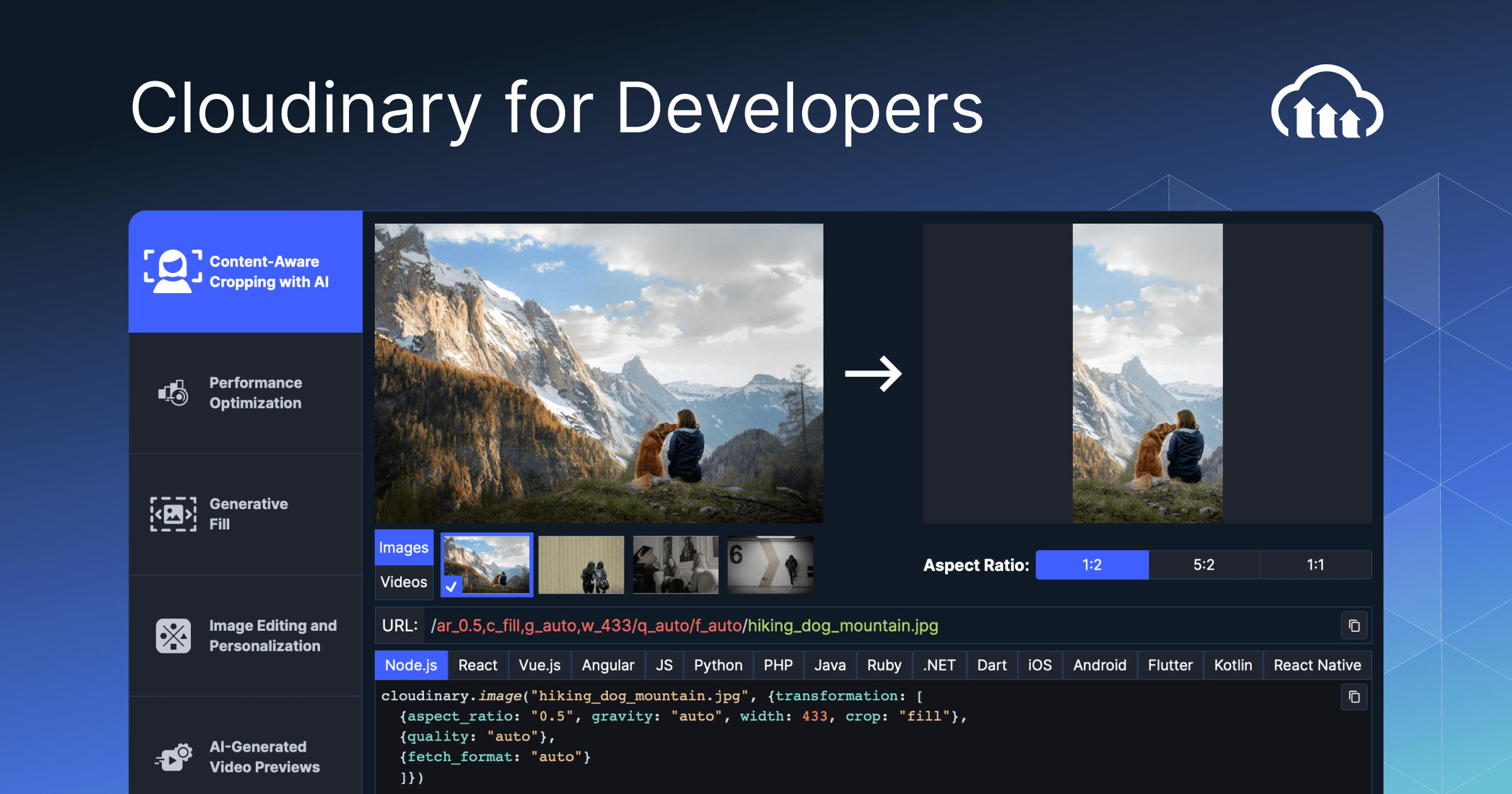This screenshot has height=794, width=1512.
Task: Click the AI-Generated Video Previews icon
Action: [173, 757]
